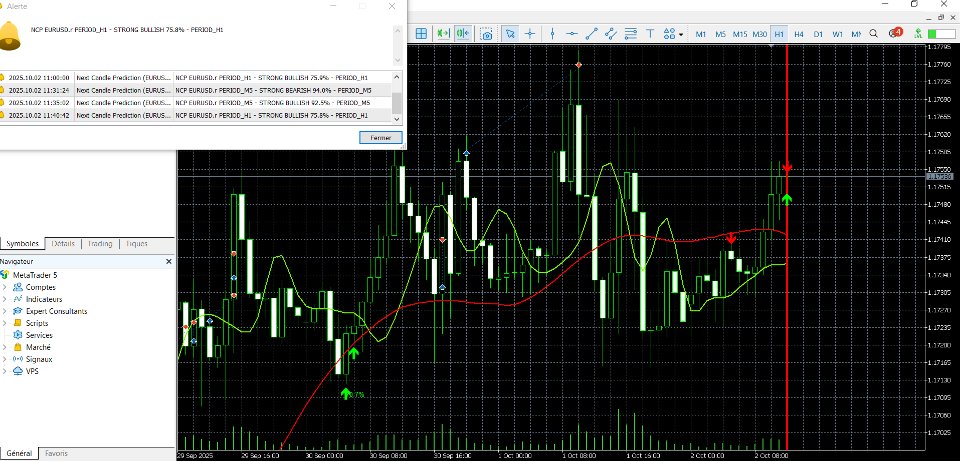Click the Services gear icon
The image size is (960, 461).
(x=17, y=335)
